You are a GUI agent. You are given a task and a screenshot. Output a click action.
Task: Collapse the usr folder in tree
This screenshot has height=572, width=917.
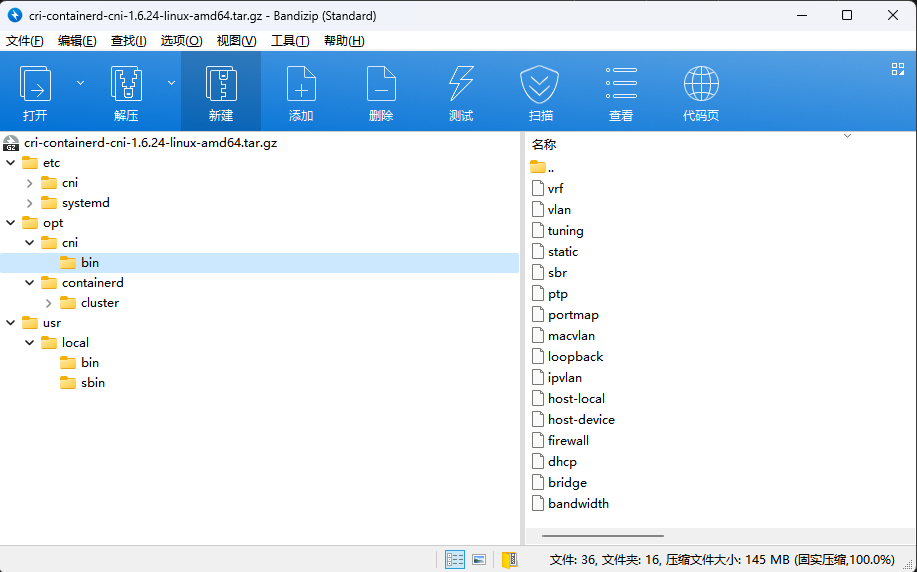11,323
